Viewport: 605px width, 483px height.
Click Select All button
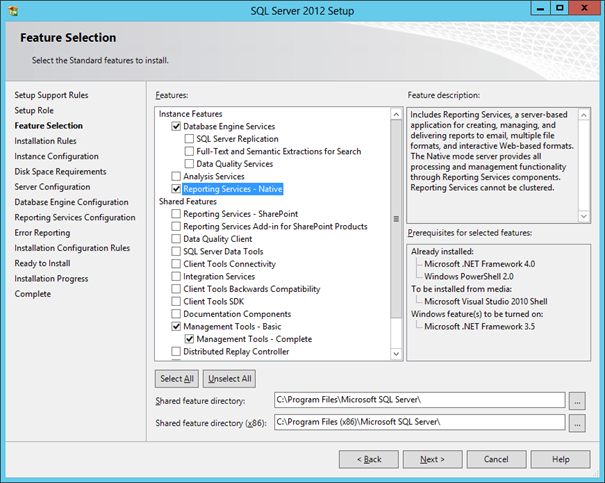click(177, 379)
